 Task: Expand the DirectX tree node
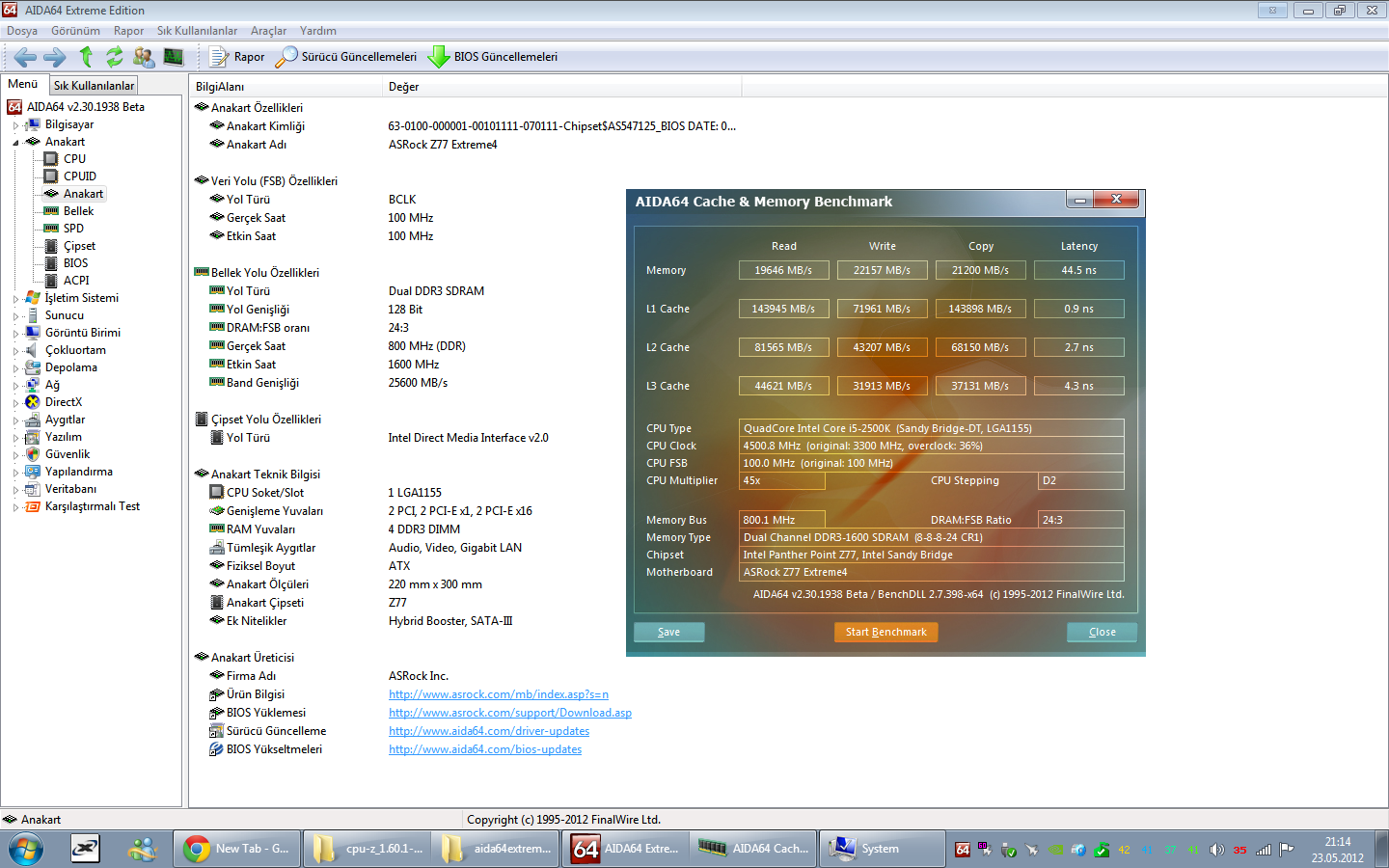coord(15,403)
